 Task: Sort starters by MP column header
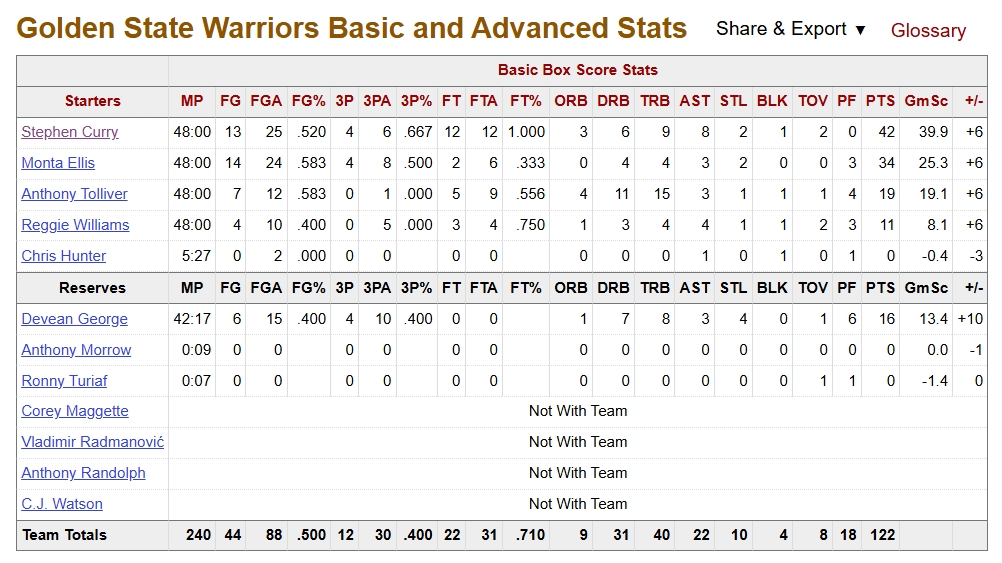click(x=192, y=101)
